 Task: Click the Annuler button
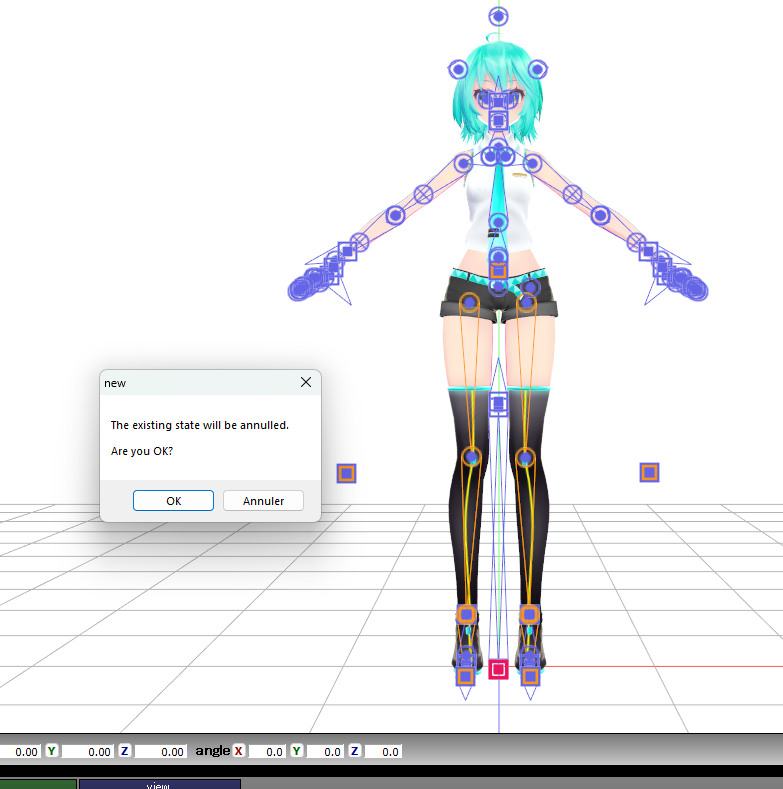click(263, 501)
